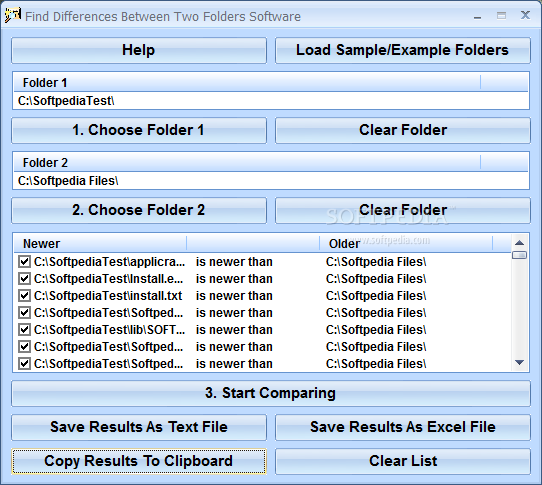Copy Results To Clipboard

point(139,461)
